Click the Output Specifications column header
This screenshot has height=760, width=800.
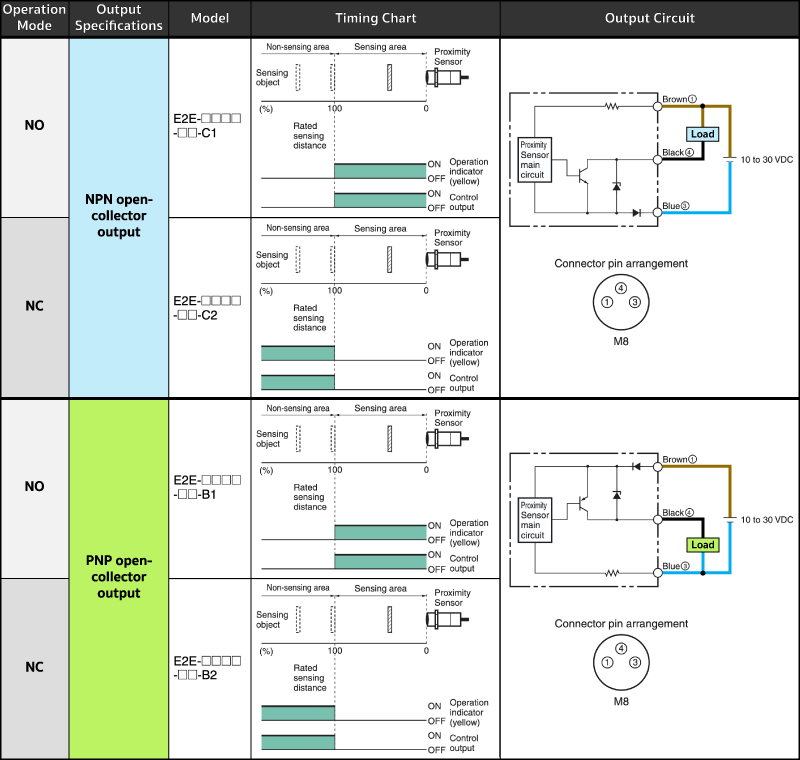click(119, 18)
